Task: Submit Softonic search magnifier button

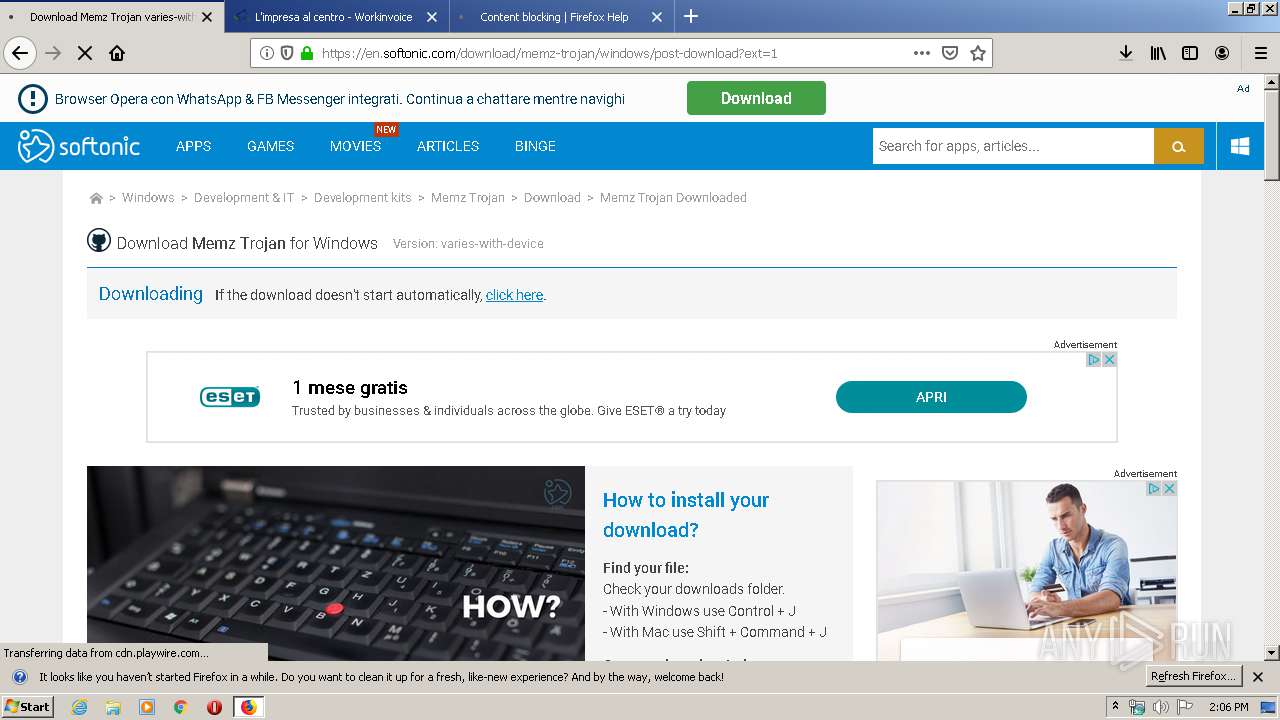Action: pyautogui.click(x=1179, y=146)
